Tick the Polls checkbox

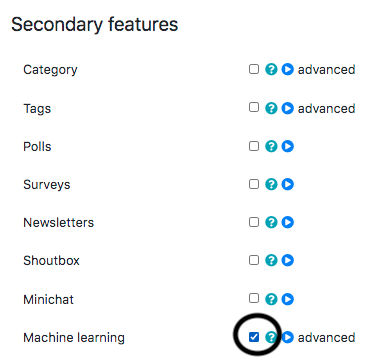pyautogui.click(x=254, y=146)
